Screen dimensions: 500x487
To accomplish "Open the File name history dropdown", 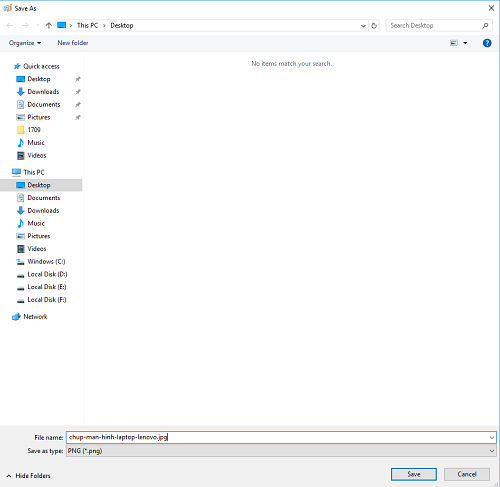I will 492,437.
